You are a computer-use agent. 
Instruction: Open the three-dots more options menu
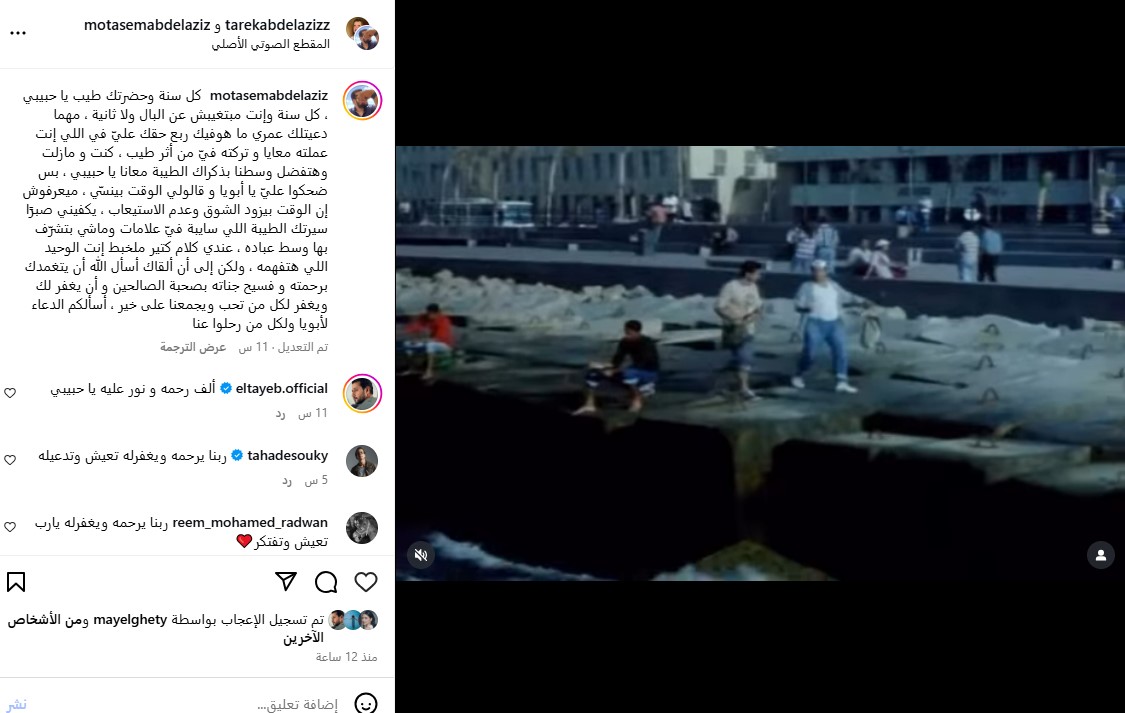[18, 33]
